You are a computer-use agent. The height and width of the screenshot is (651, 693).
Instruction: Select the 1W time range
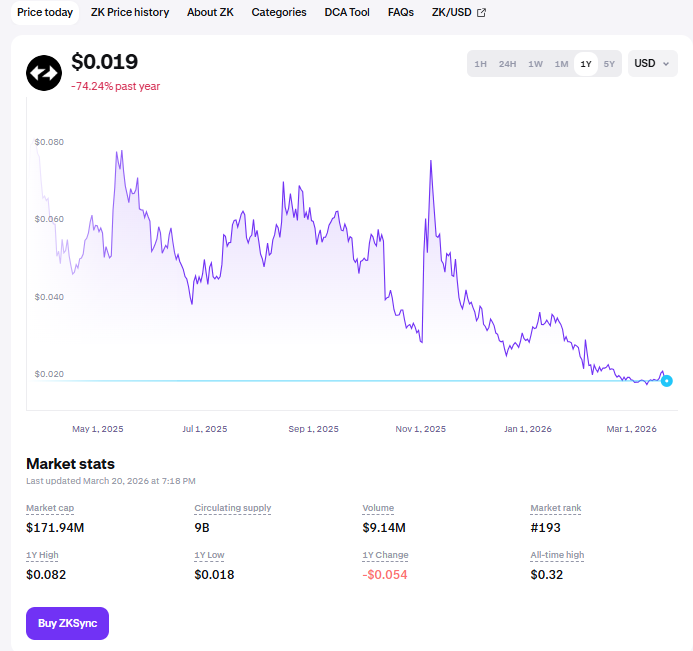(535, 64)
